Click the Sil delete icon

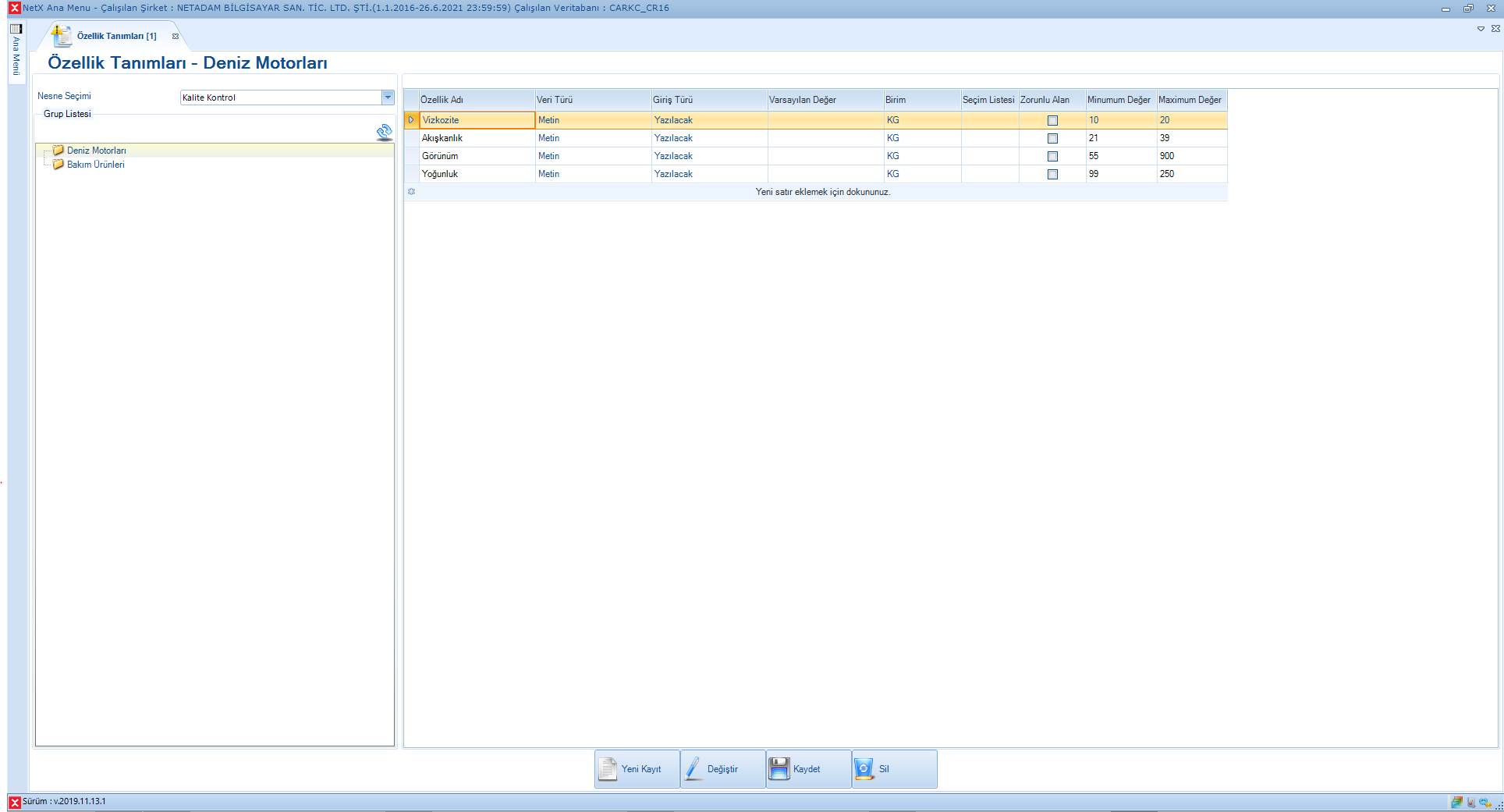coord(864,769)
